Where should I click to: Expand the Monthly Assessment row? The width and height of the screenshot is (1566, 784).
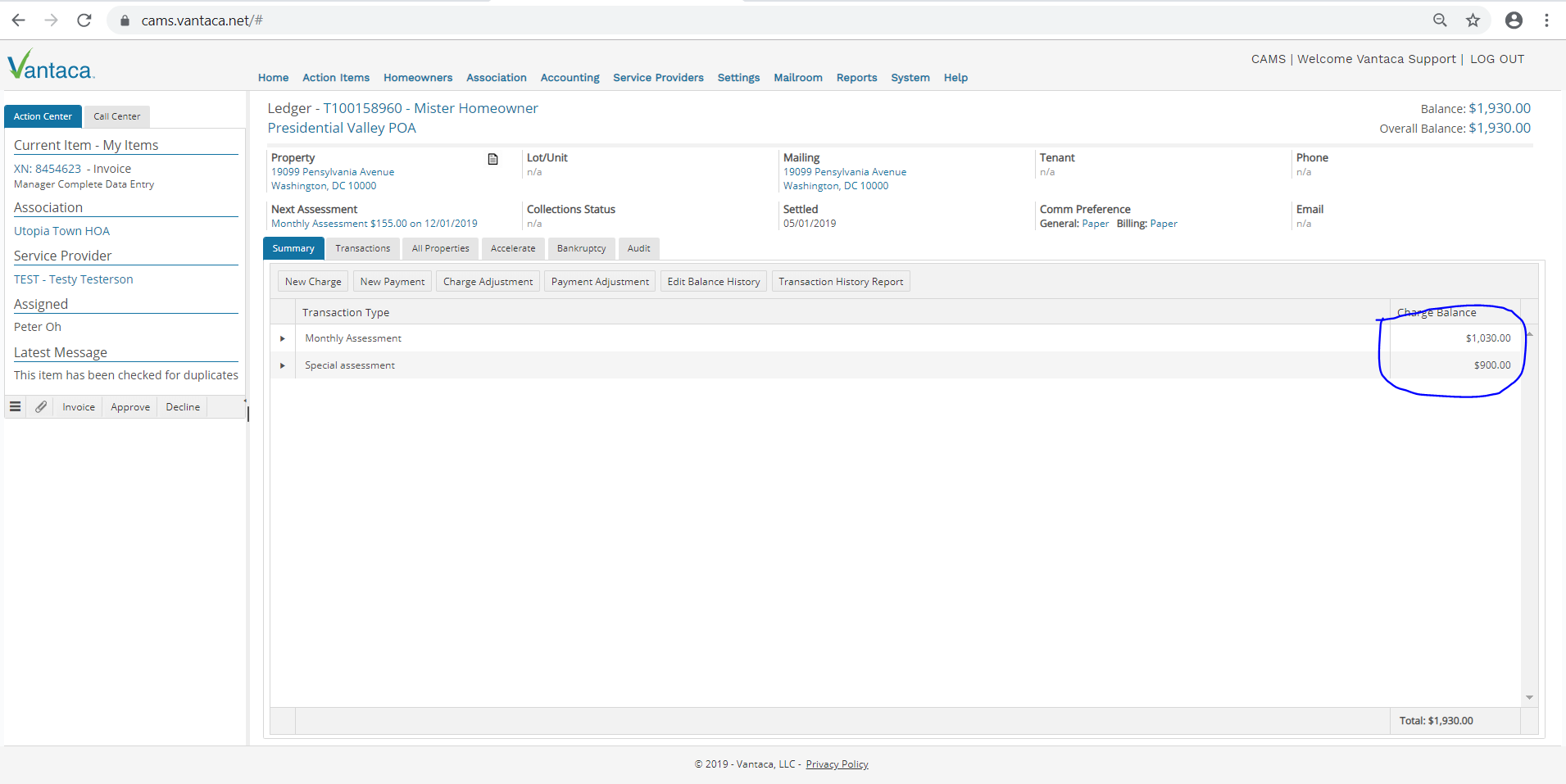coord(283,338)
